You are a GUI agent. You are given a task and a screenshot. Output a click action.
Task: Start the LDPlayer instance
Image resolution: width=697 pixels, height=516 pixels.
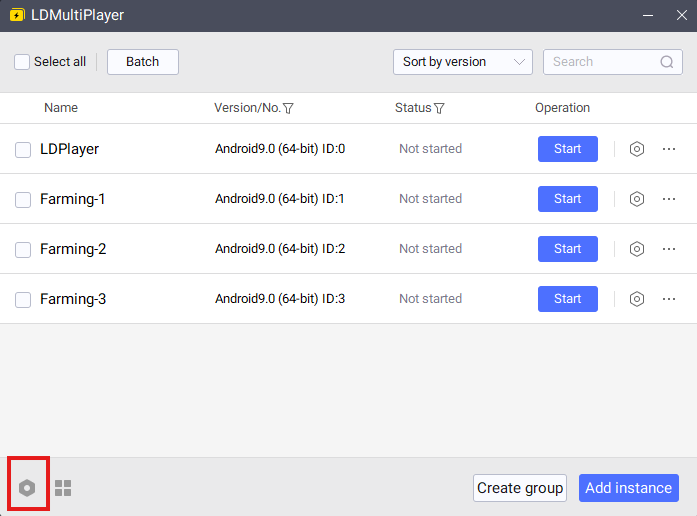(x=568, y=149)
